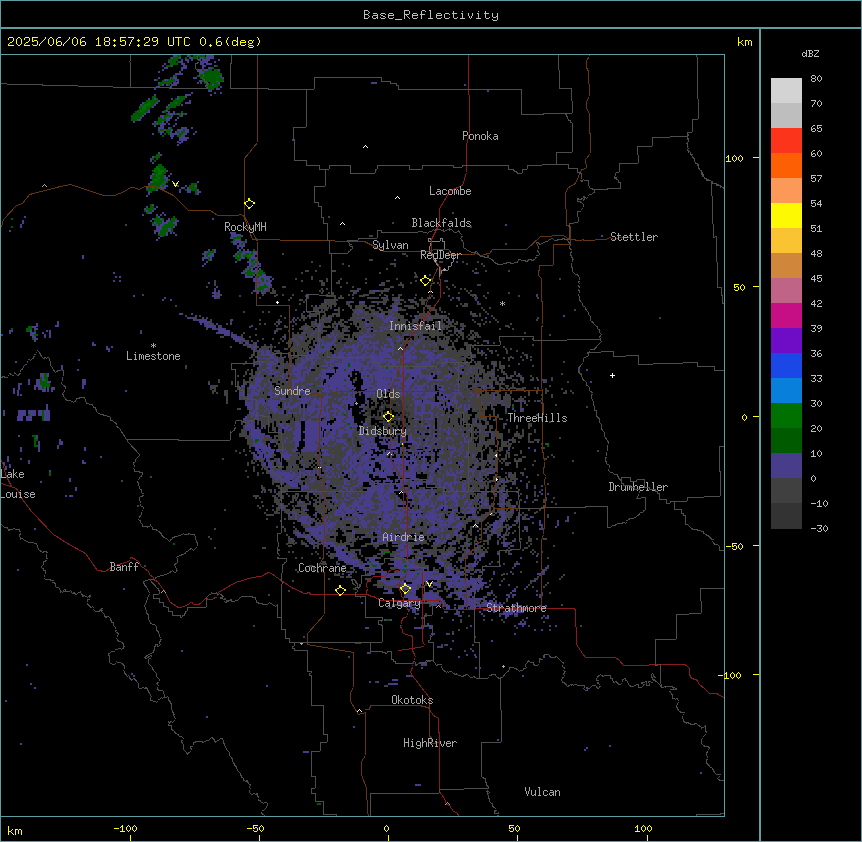This screenshot has width=862, height=842.
Task: Click the RockyMH label
Action: coord(245,227)
